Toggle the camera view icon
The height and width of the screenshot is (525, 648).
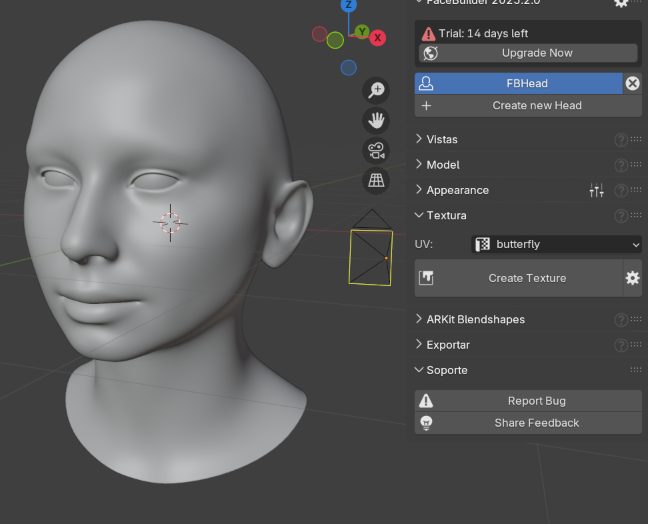376,151
